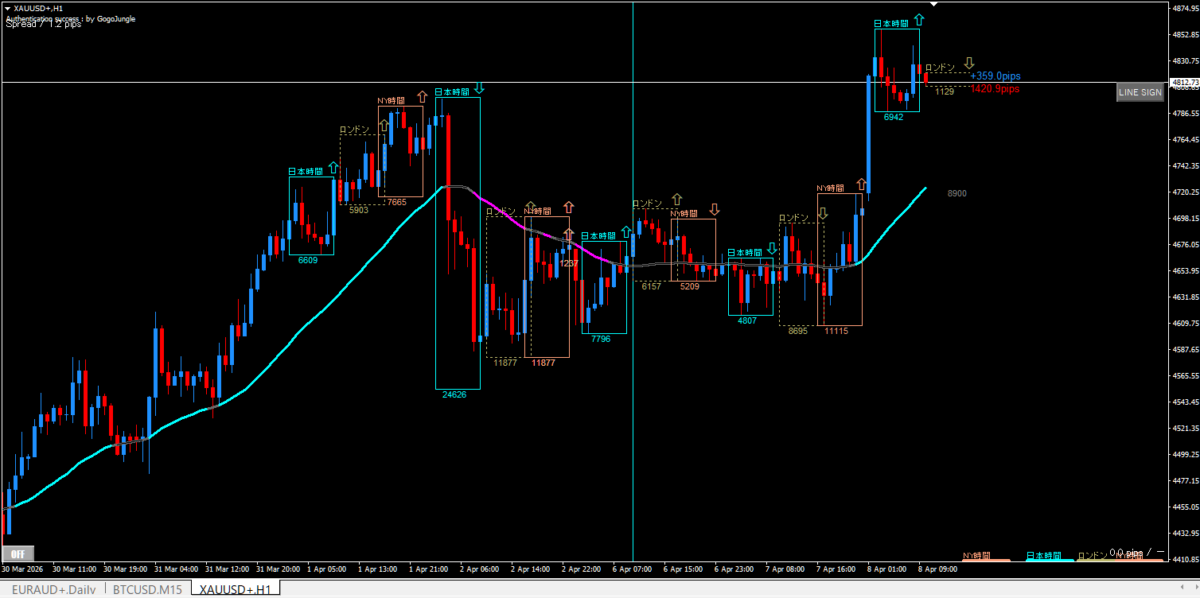Toggle the OFF button at bottom left

[16, 553]
